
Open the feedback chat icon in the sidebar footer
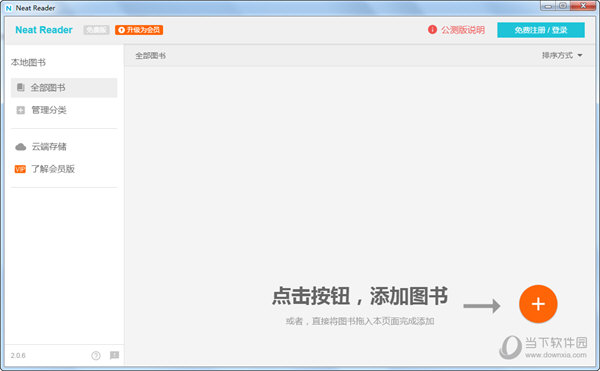114,355
